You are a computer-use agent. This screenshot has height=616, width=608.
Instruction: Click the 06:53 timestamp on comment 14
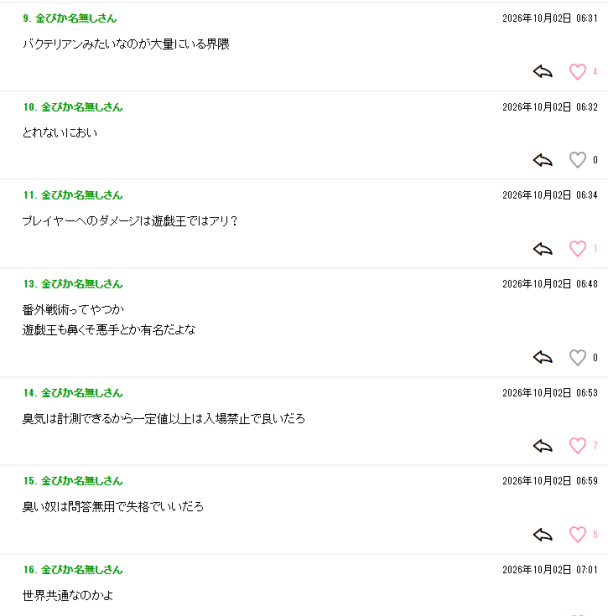[587, 393]
